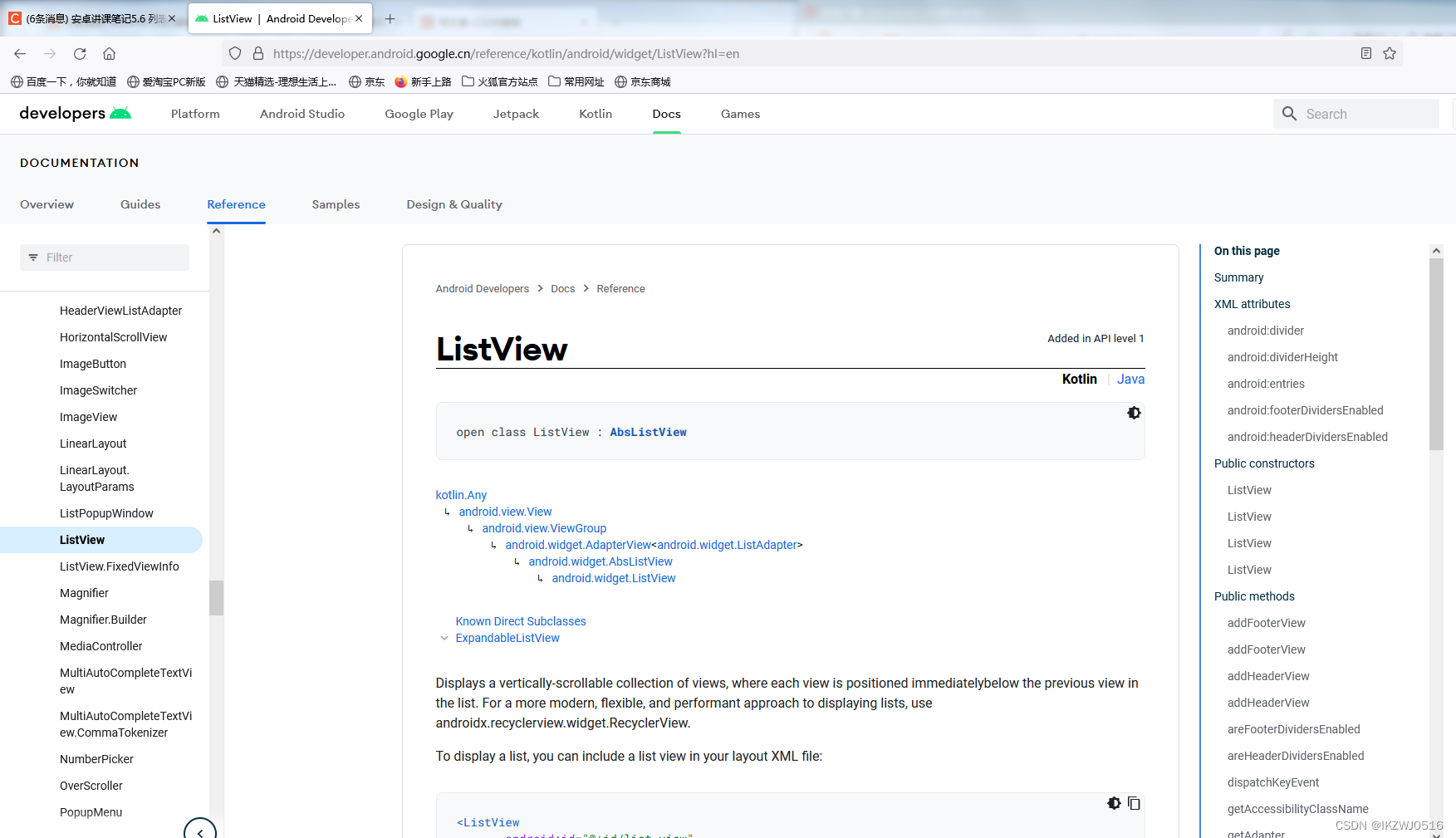Close the ListView Android Developers tab
The height and width of the screenshot is (838, 1456).
pos(359,18)
